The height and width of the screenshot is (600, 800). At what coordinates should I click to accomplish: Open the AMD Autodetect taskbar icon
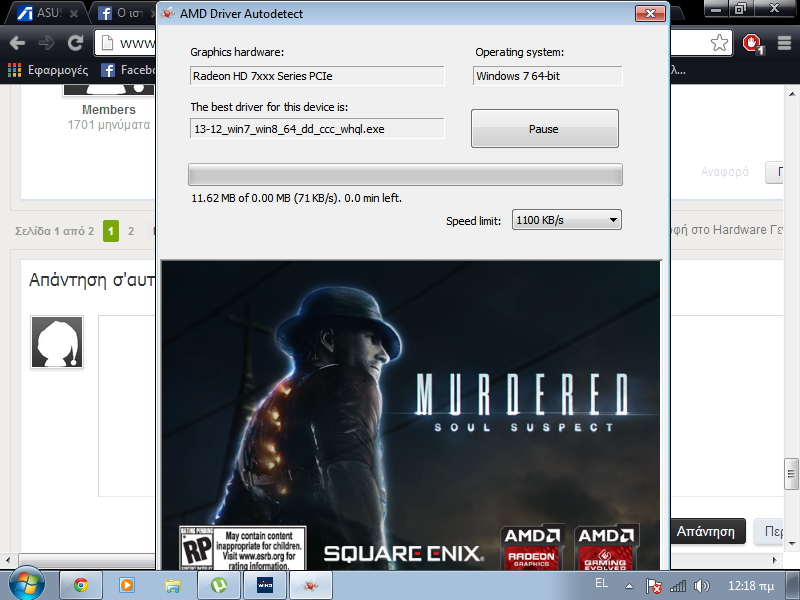(311, 585)
